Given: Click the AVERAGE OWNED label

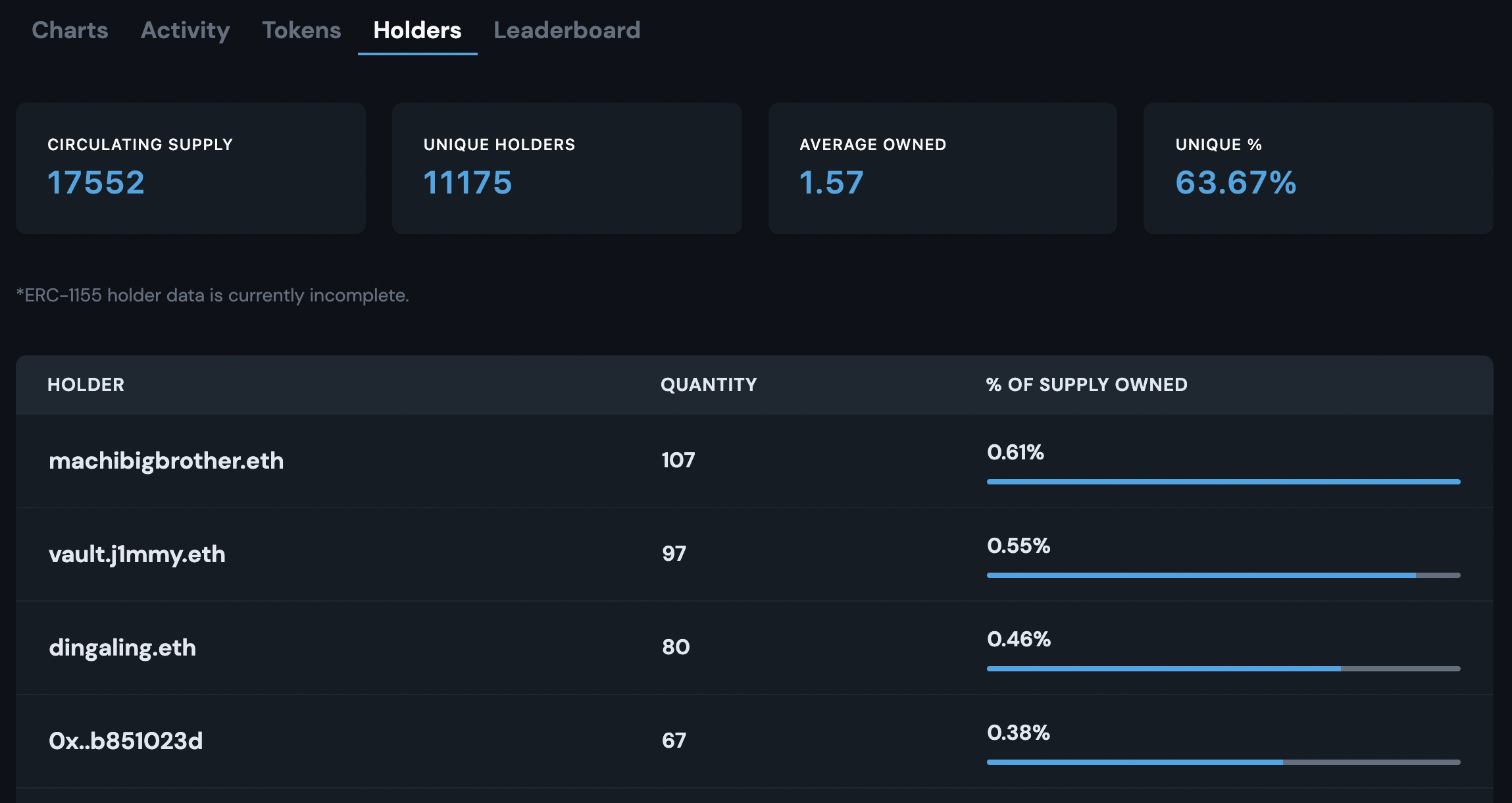Looking at the screenshot, I should point(872,145).
